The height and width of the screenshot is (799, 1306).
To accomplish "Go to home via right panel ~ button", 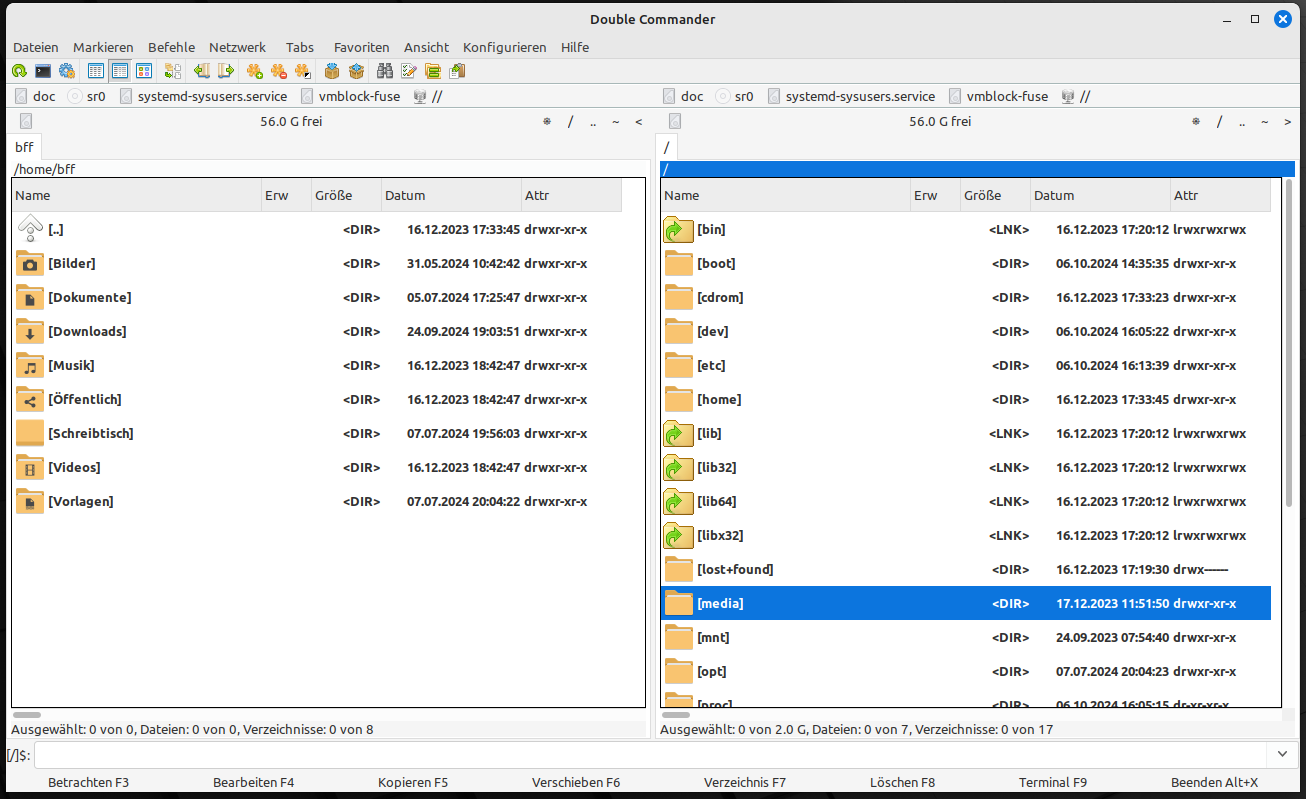I will [1265, 121].
